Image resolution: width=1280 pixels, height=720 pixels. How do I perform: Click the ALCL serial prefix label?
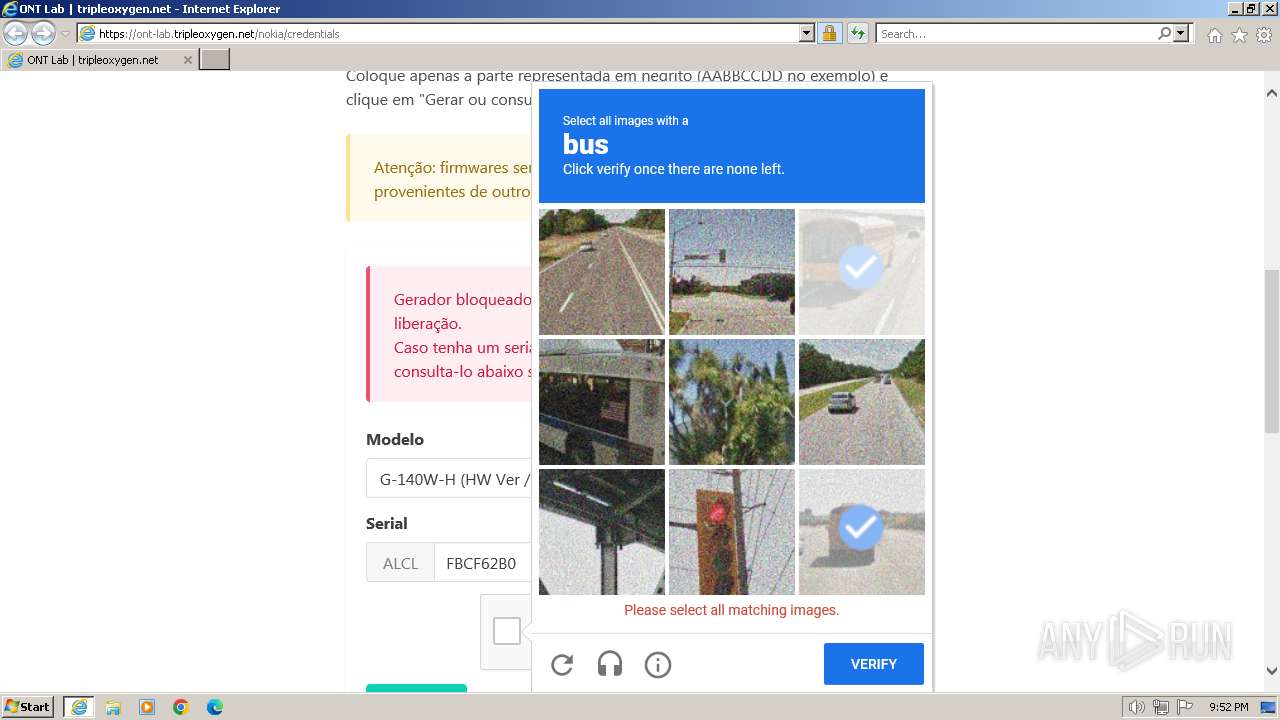[400, 563]
